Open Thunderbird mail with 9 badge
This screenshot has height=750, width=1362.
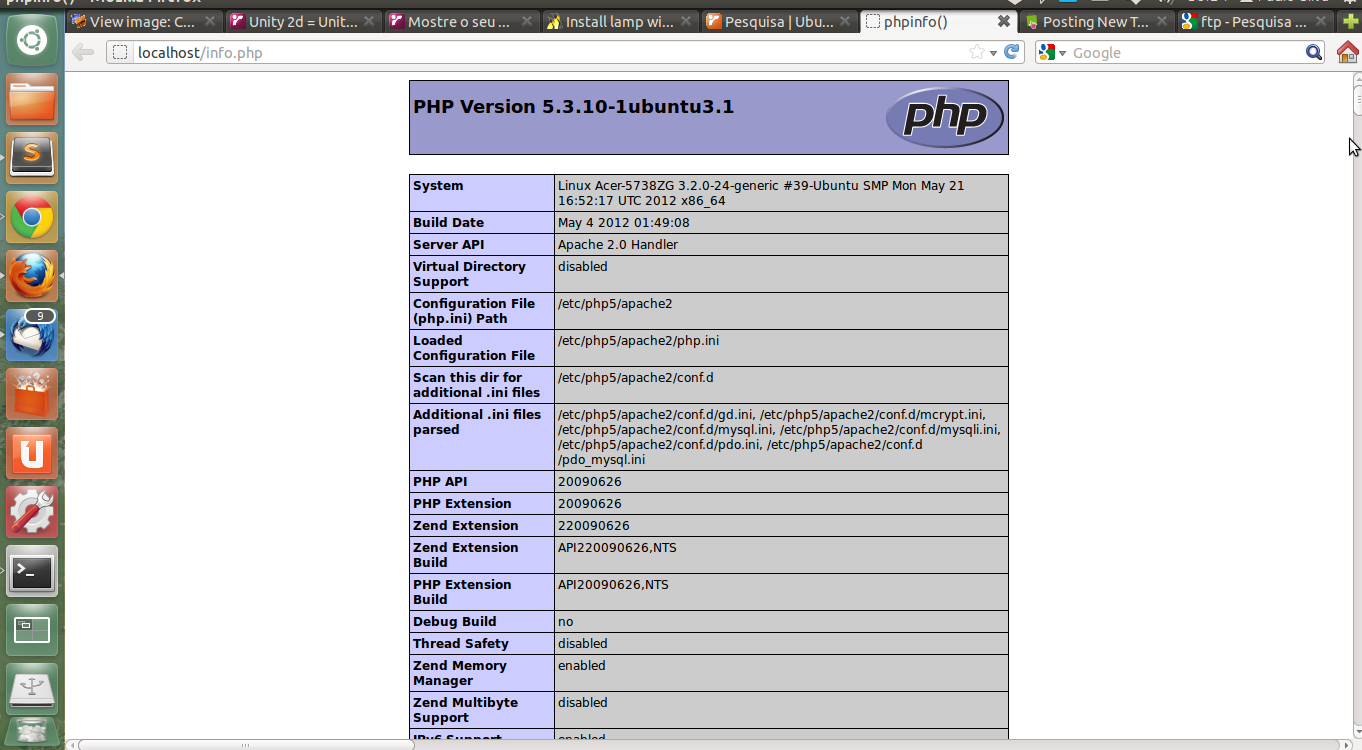click(x=32, y=335)
